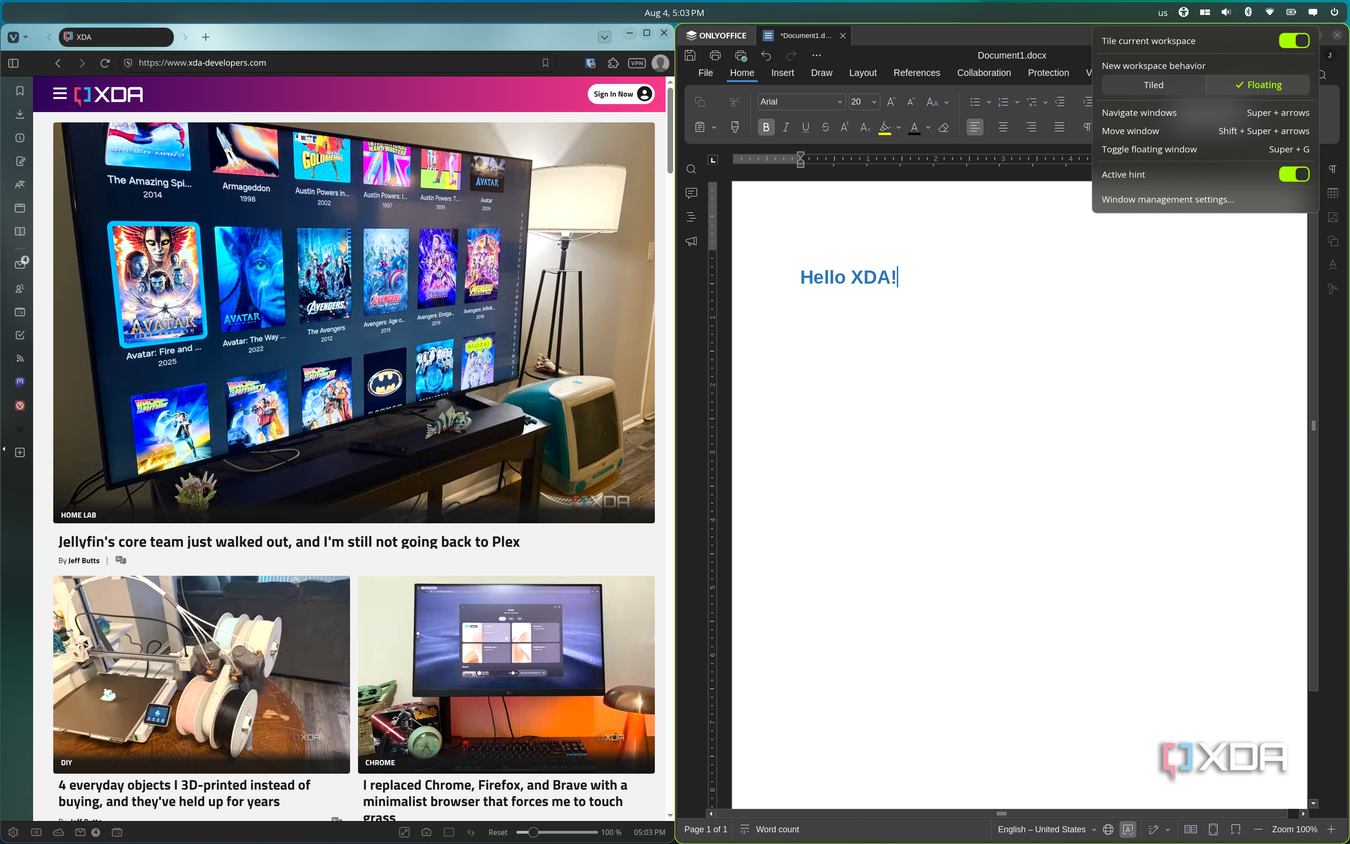
Task: Click the yellow highlight color swatch
Action: pos(884,127)
